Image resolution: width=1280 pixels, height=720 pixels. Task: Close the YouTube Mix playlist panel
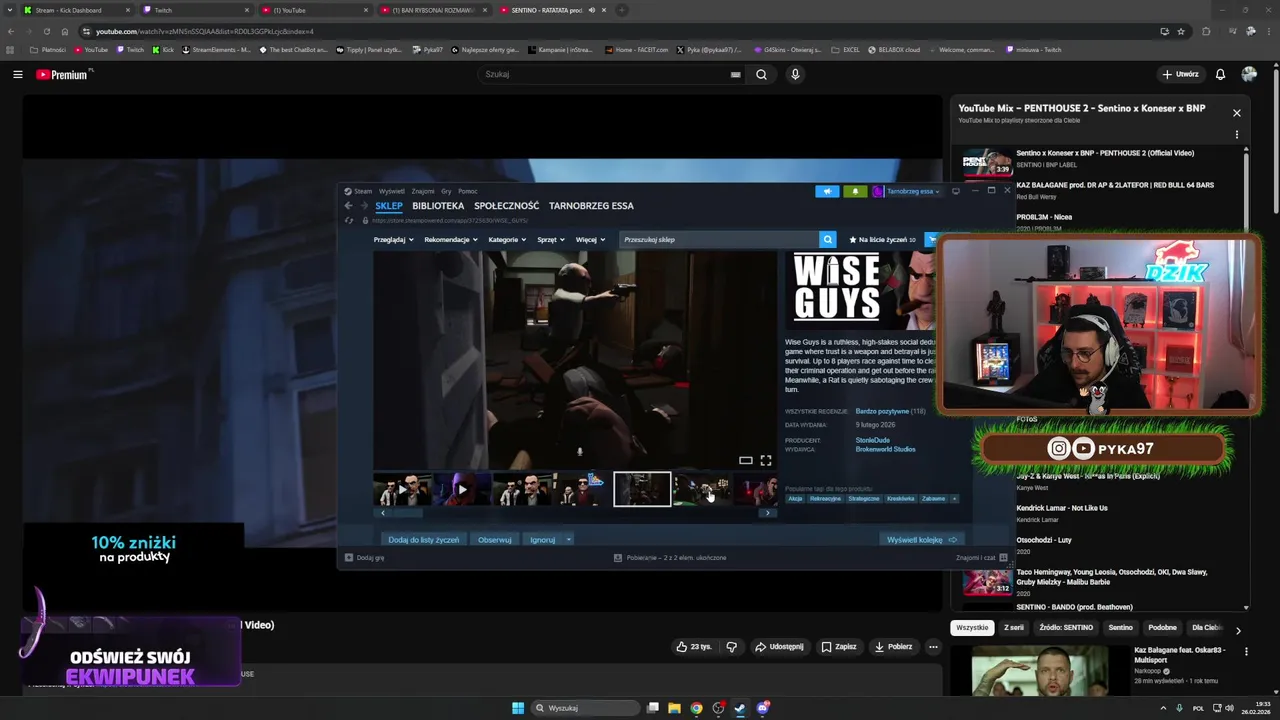point(1237,113)
